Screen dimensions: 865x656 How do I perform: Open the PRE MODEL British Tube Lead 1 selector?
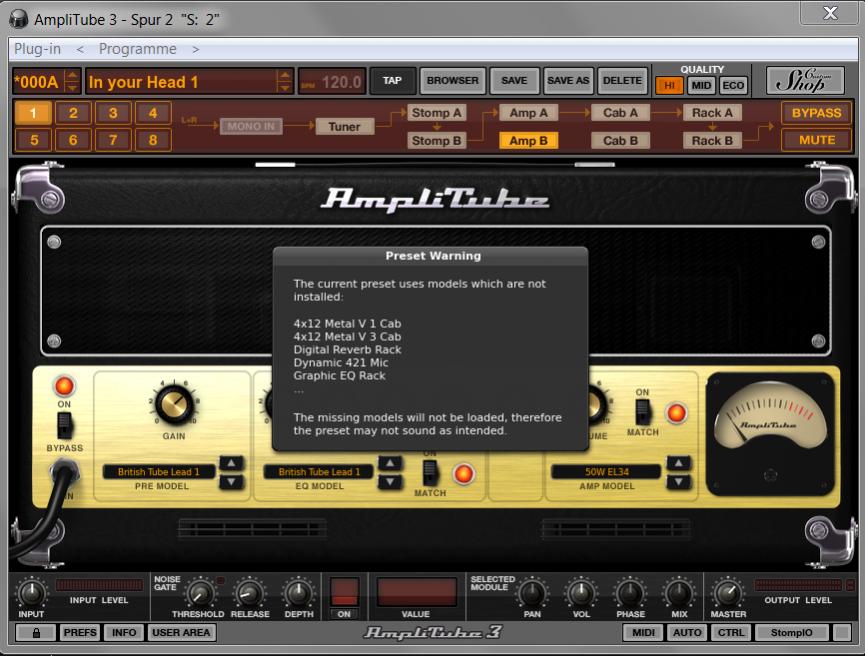(x=159, y=472)
